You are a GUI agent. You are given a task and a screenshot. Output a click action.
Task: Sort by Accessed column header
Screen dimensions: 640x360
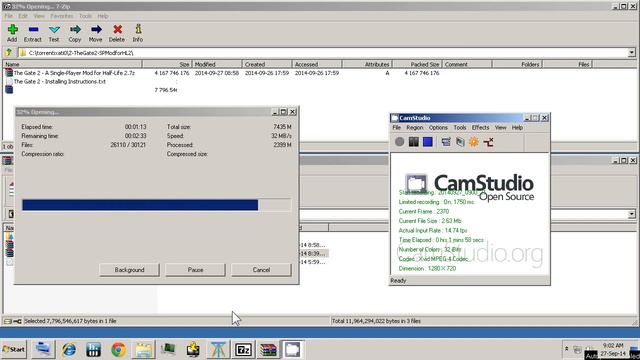click(x=317, y=64)
